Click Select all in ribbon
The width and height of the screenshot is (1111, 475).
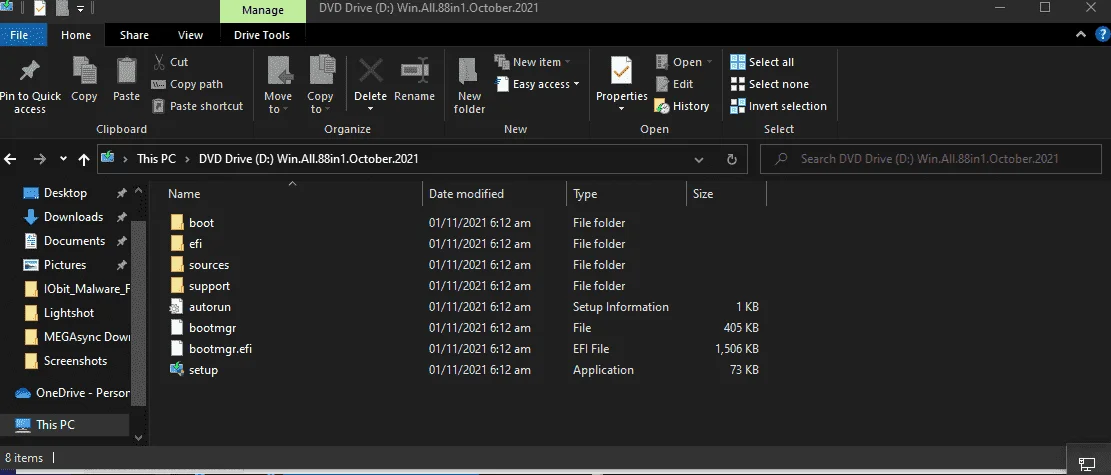point(762,62)
